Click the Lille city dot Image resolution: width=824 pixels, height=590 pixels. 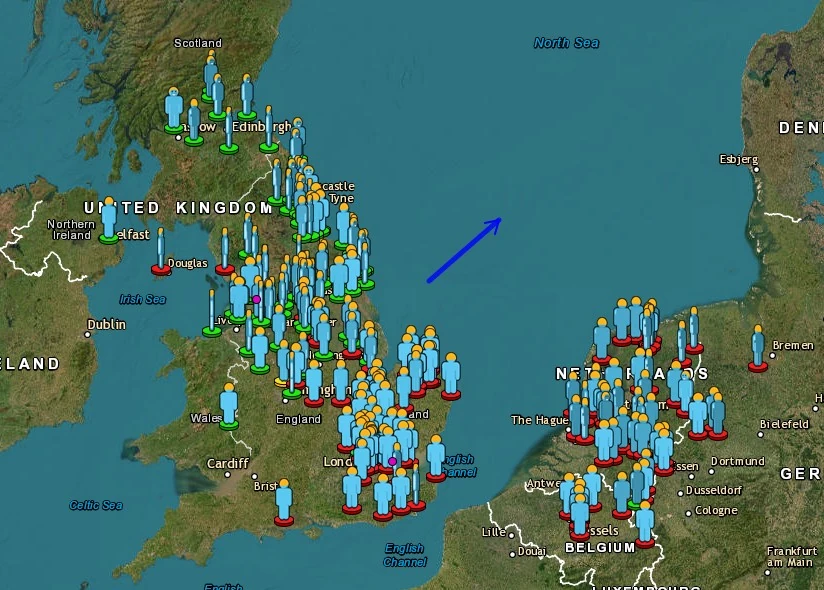tap(511, 535)
